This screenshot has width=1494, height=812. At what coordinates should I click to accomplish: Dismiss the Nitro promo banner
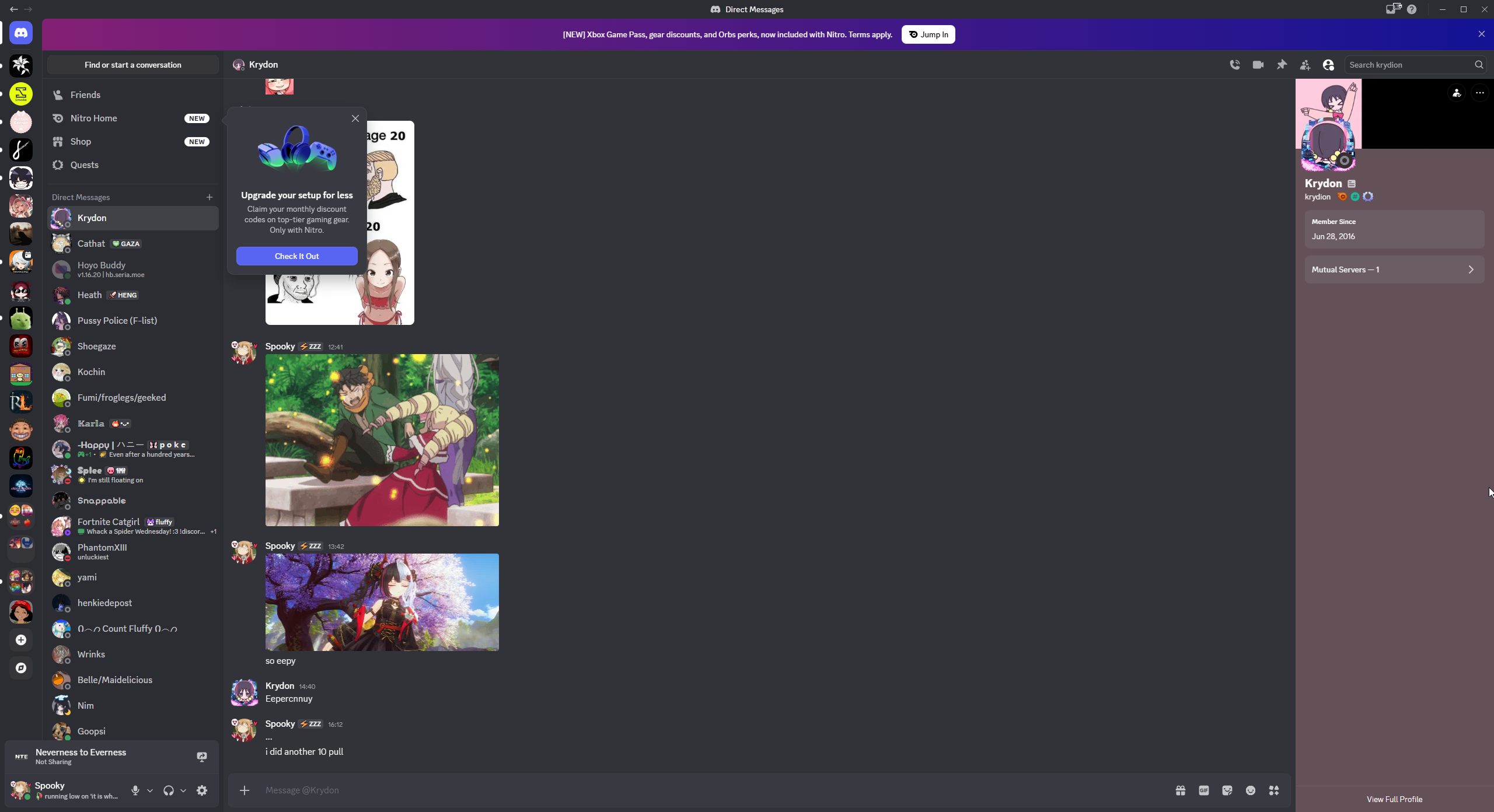point(1482,34)
